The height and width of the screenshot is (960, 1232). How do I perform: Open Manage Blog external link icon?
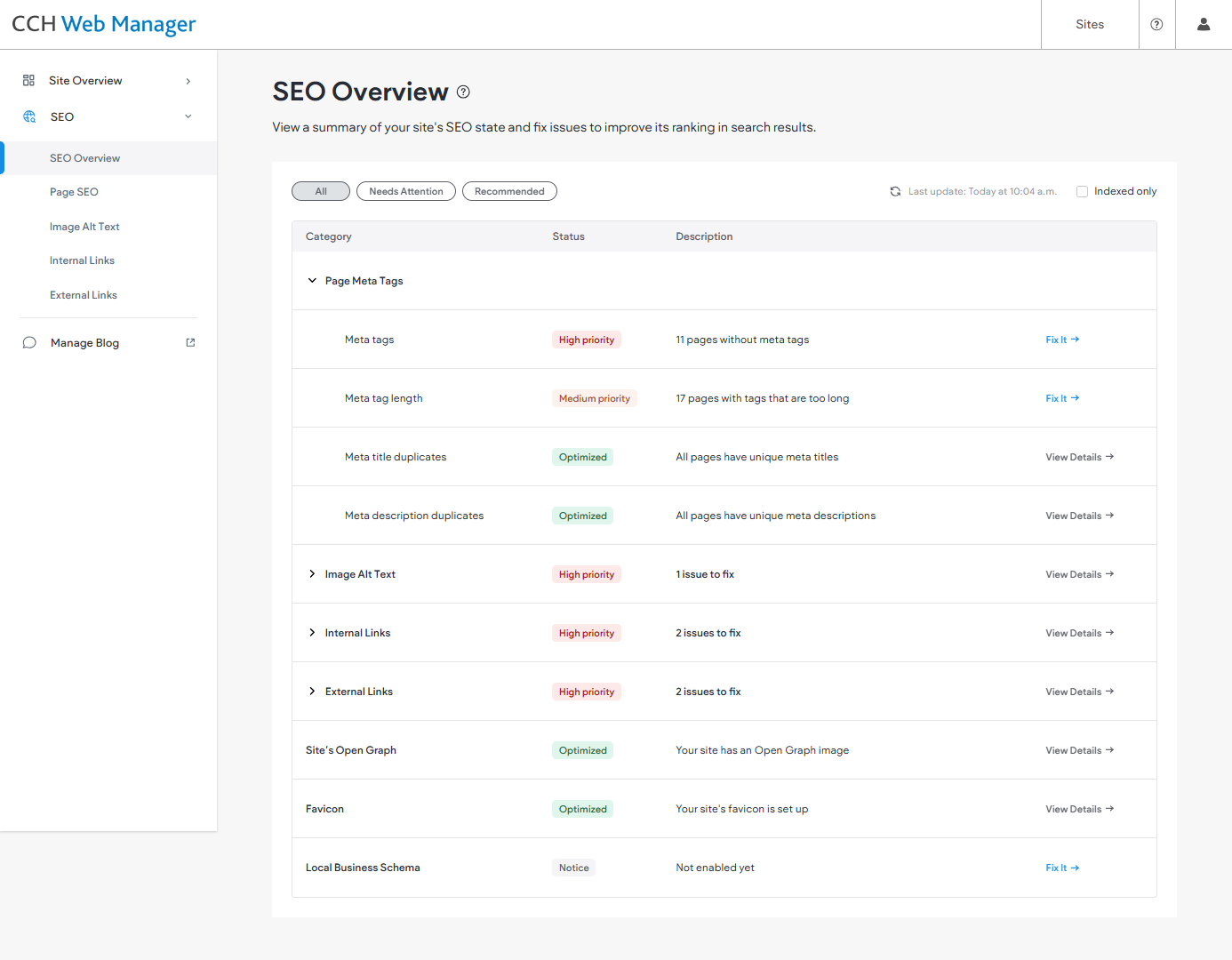point(190,342)
